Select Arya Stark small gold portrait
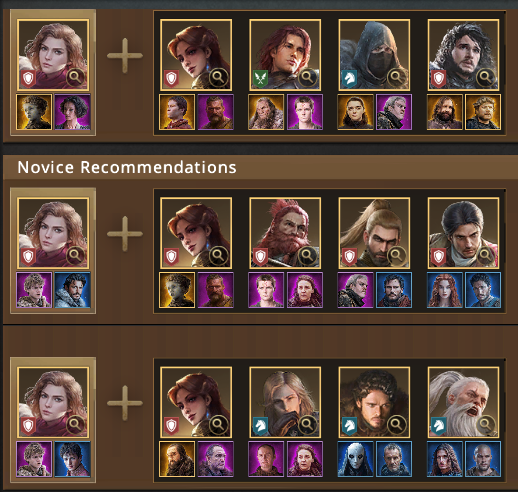The width and height of the screenshot is (518, 492). [x=355, y=112]
